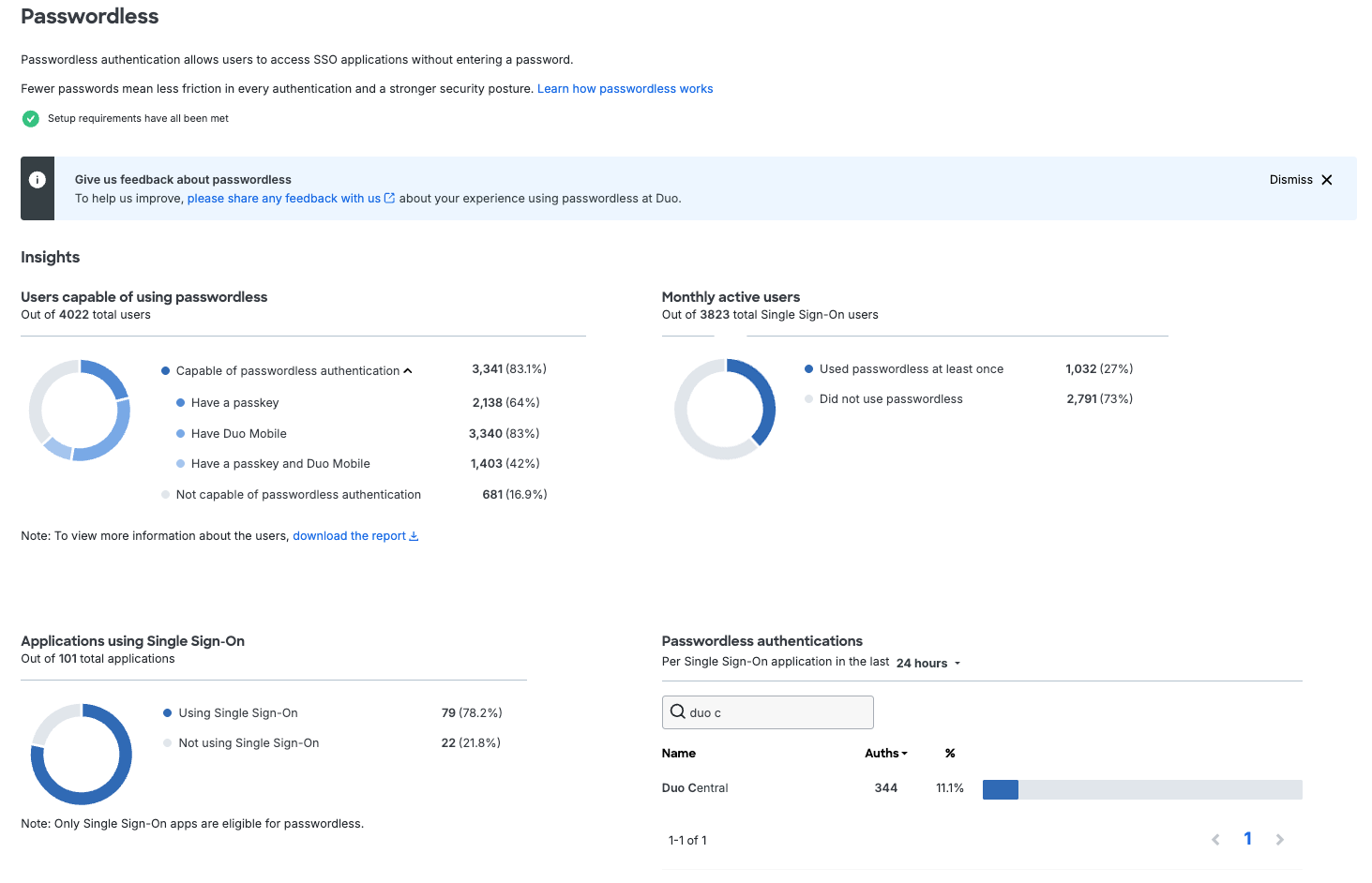
Task: Click legend dot for Did not use passwordless
Action: [x=808, y=399]
